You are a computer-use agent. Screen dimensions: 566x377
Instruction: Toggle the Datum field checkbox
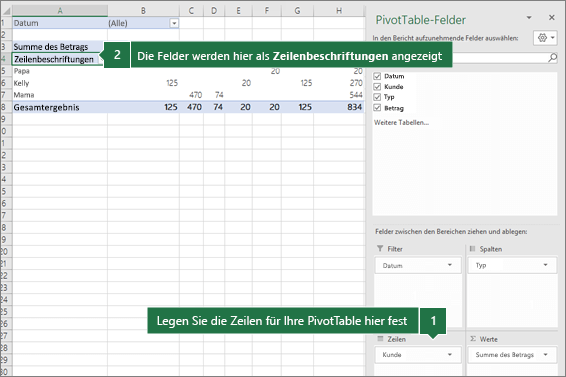coord(377,76)
